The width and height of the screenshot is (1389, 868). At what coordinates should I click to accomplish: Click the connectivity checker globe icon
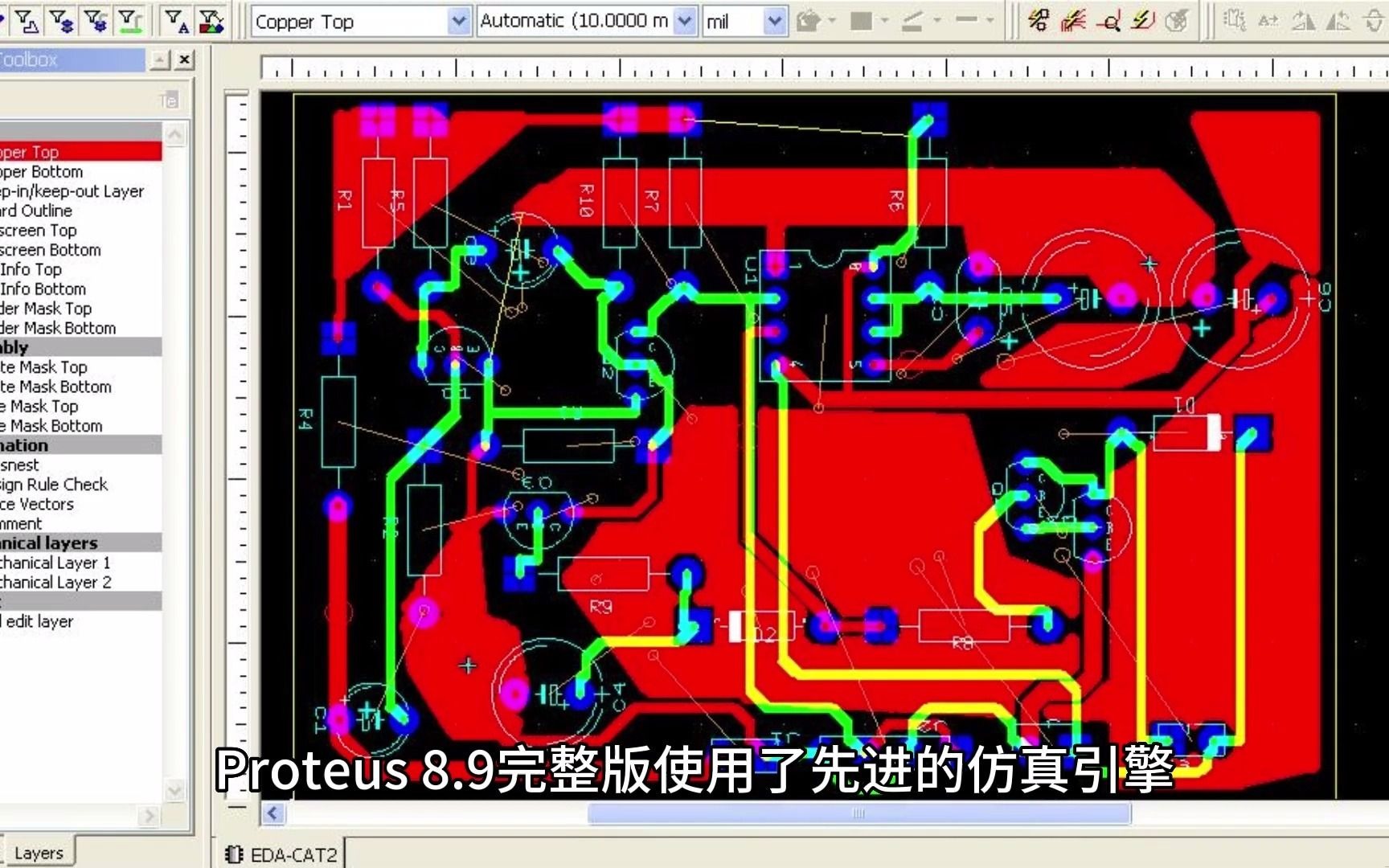1176,22
